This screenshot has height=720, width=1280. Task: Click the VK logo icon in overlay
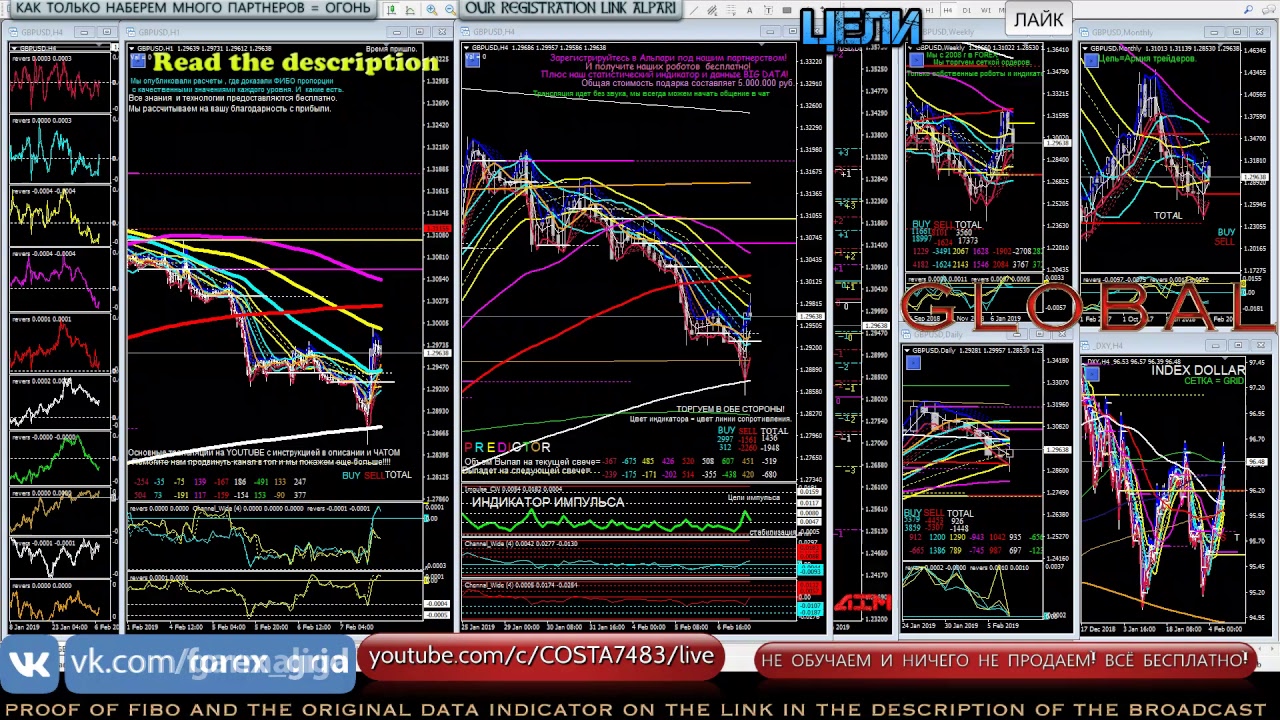31,662
